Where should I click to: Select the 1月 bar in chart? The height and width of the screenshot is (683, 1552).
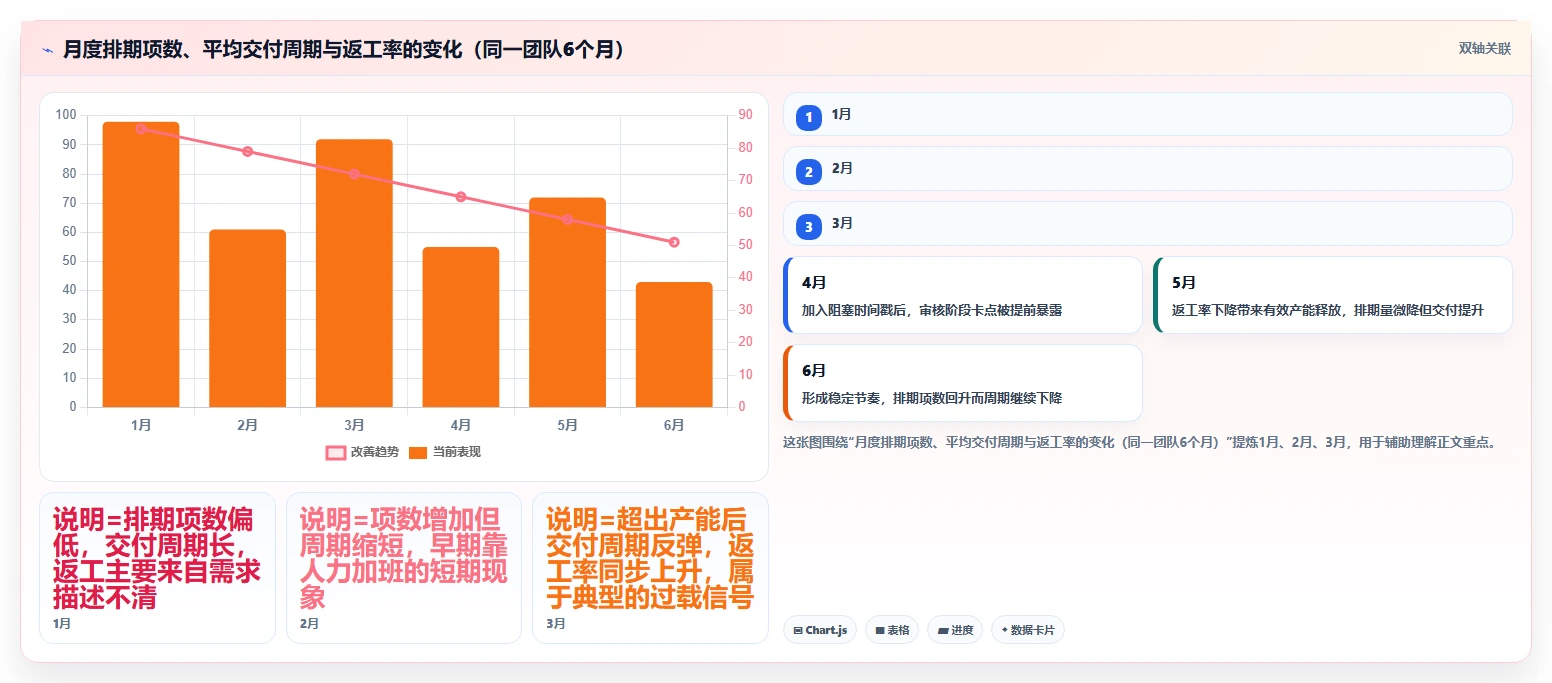141,265
